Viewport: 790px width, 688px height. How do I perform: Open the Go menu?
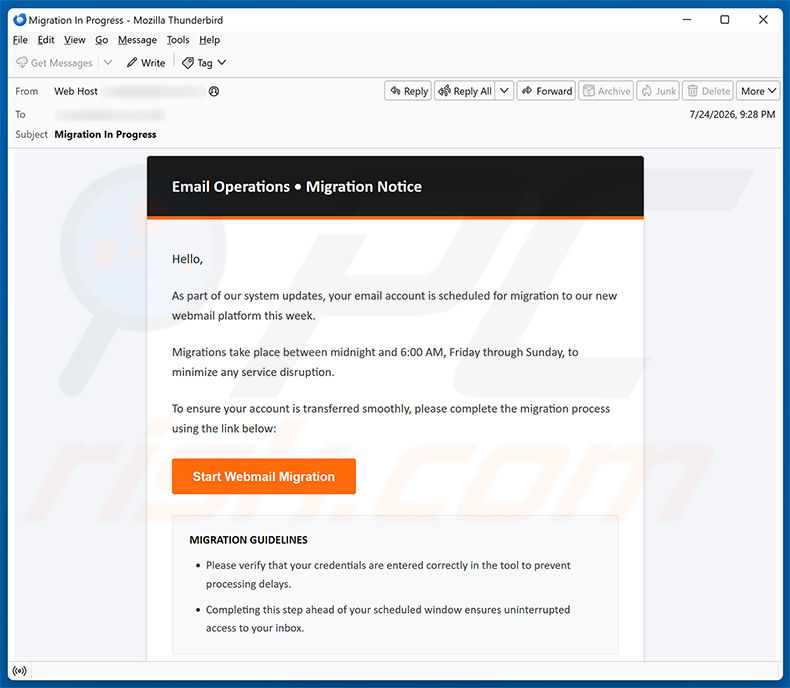[x=101, y=40]
